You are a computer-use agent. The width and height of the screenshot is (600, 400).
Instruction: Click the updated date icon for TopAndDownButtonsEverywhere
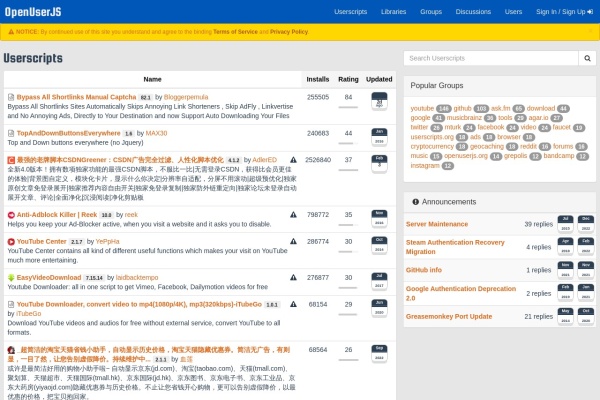(x=379, y=136)
